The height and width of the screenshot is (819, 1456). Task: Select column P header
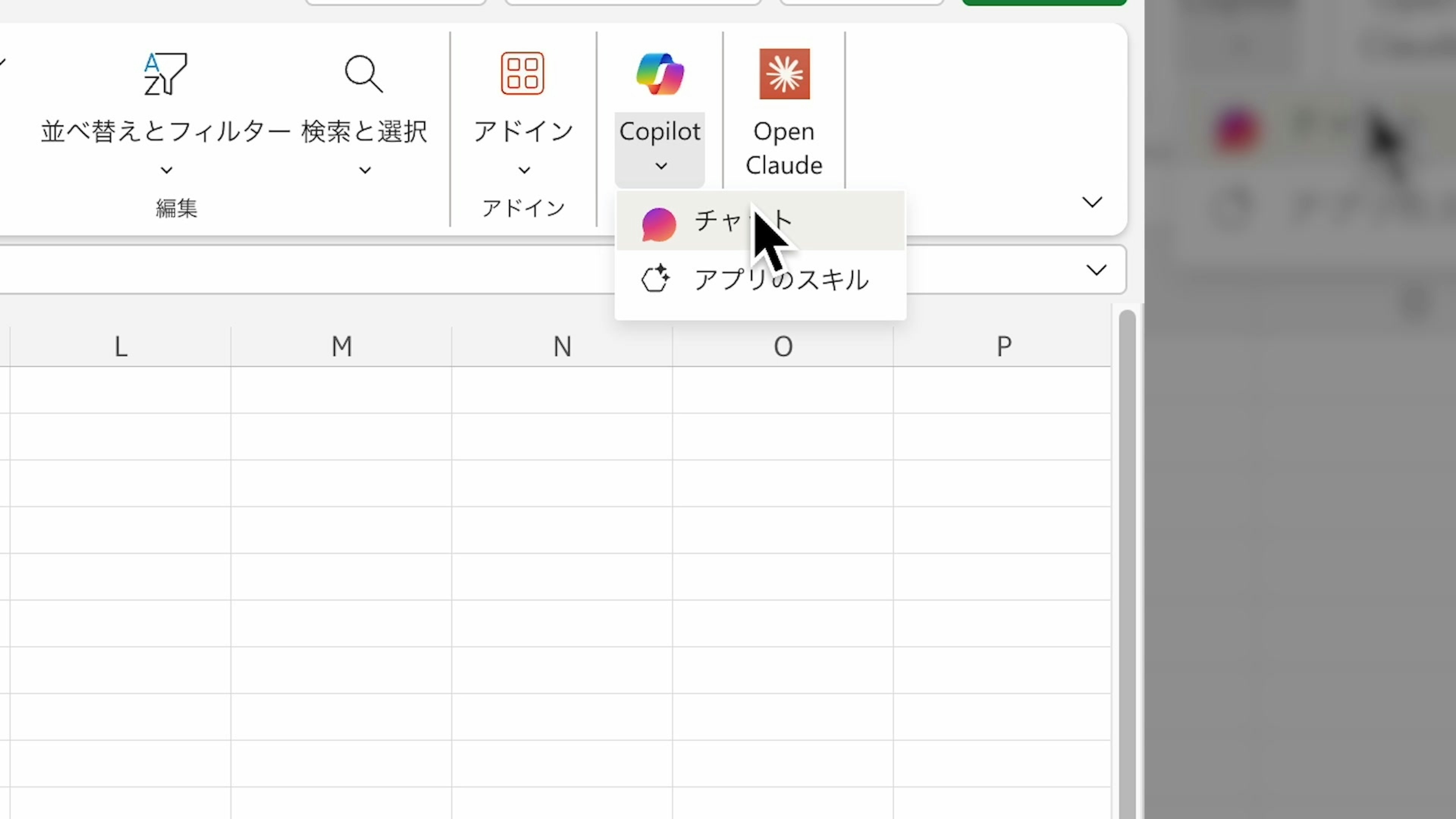[1003, 347]
